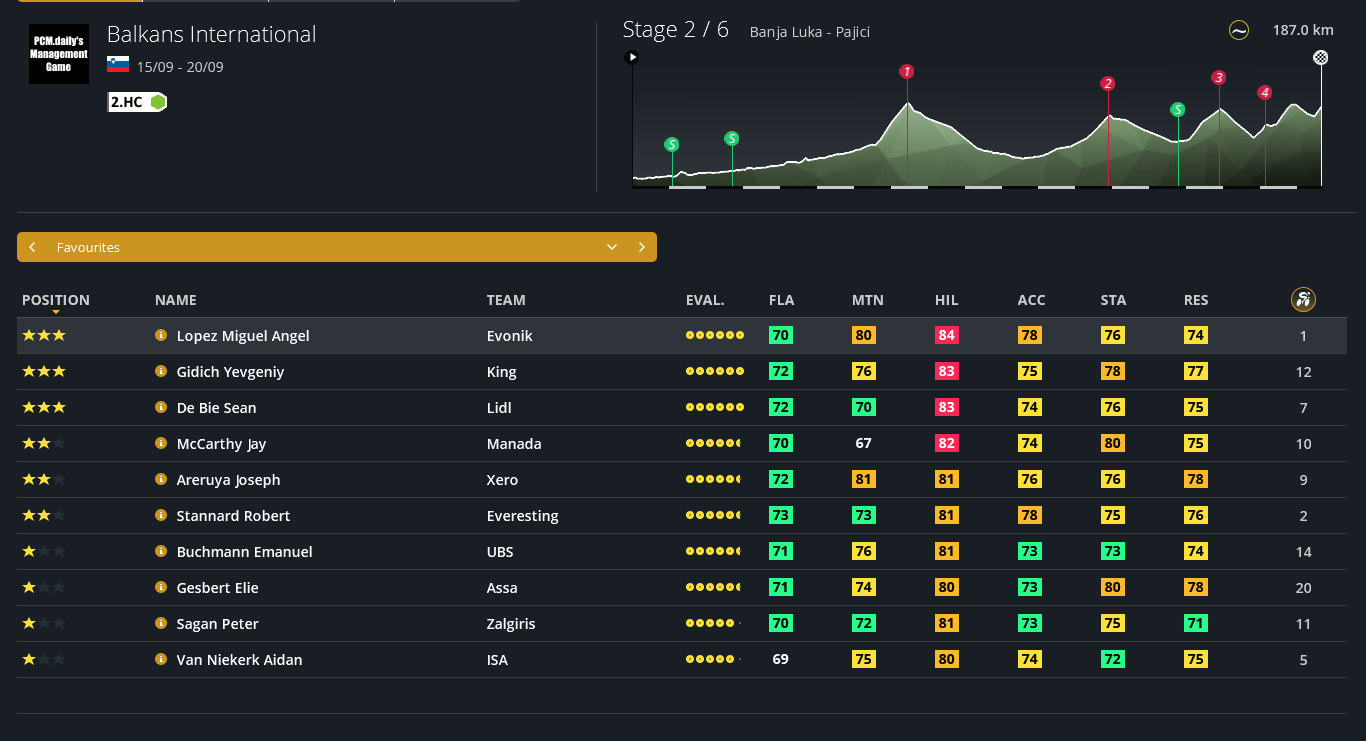Go to next list with right arrow

pos(641,248)
